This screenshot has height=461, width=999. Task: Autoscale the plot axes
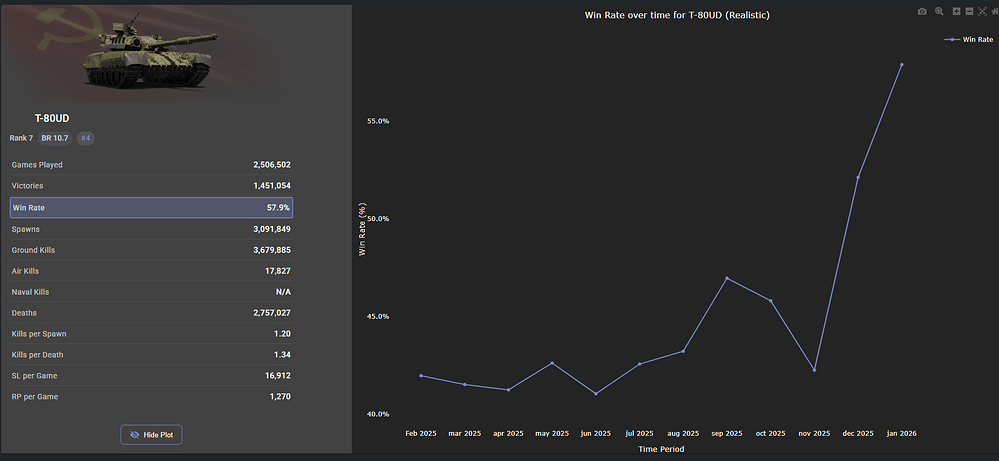coord(982,11)
